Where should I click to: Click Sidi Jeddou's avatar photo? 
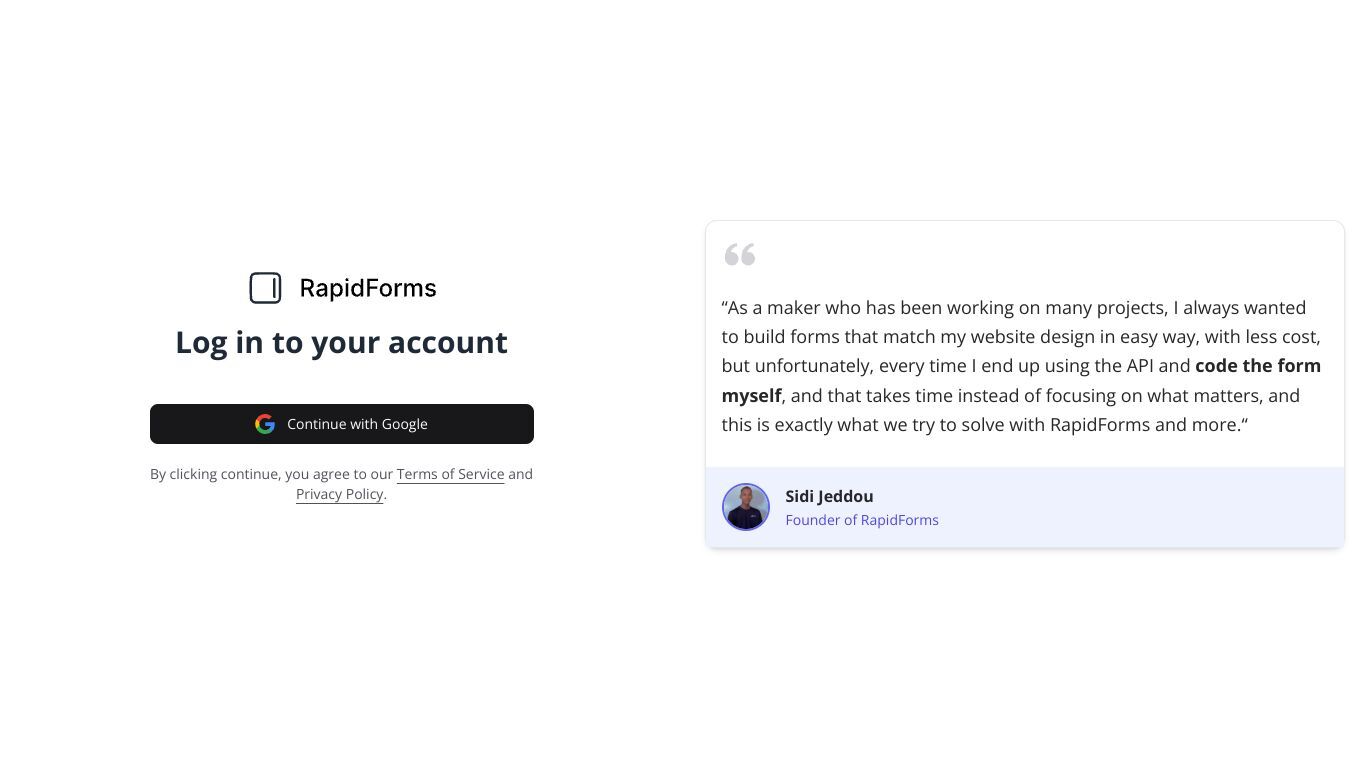click(x=746, y=507)
